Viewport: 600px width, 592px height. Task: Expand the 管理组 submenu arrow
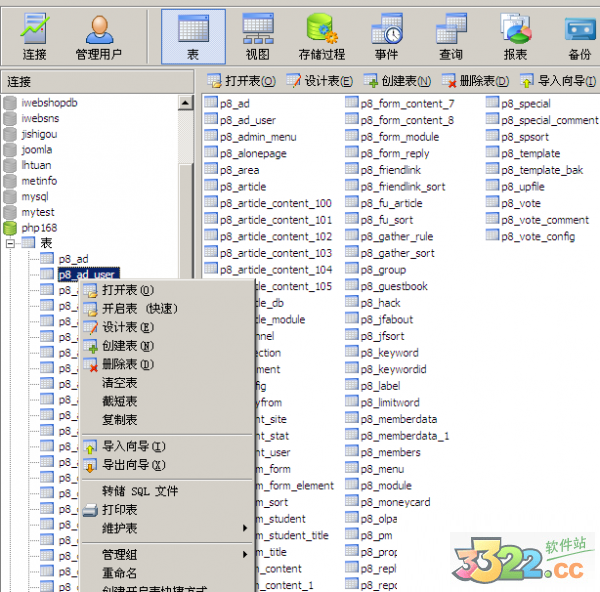click(244, 554)
